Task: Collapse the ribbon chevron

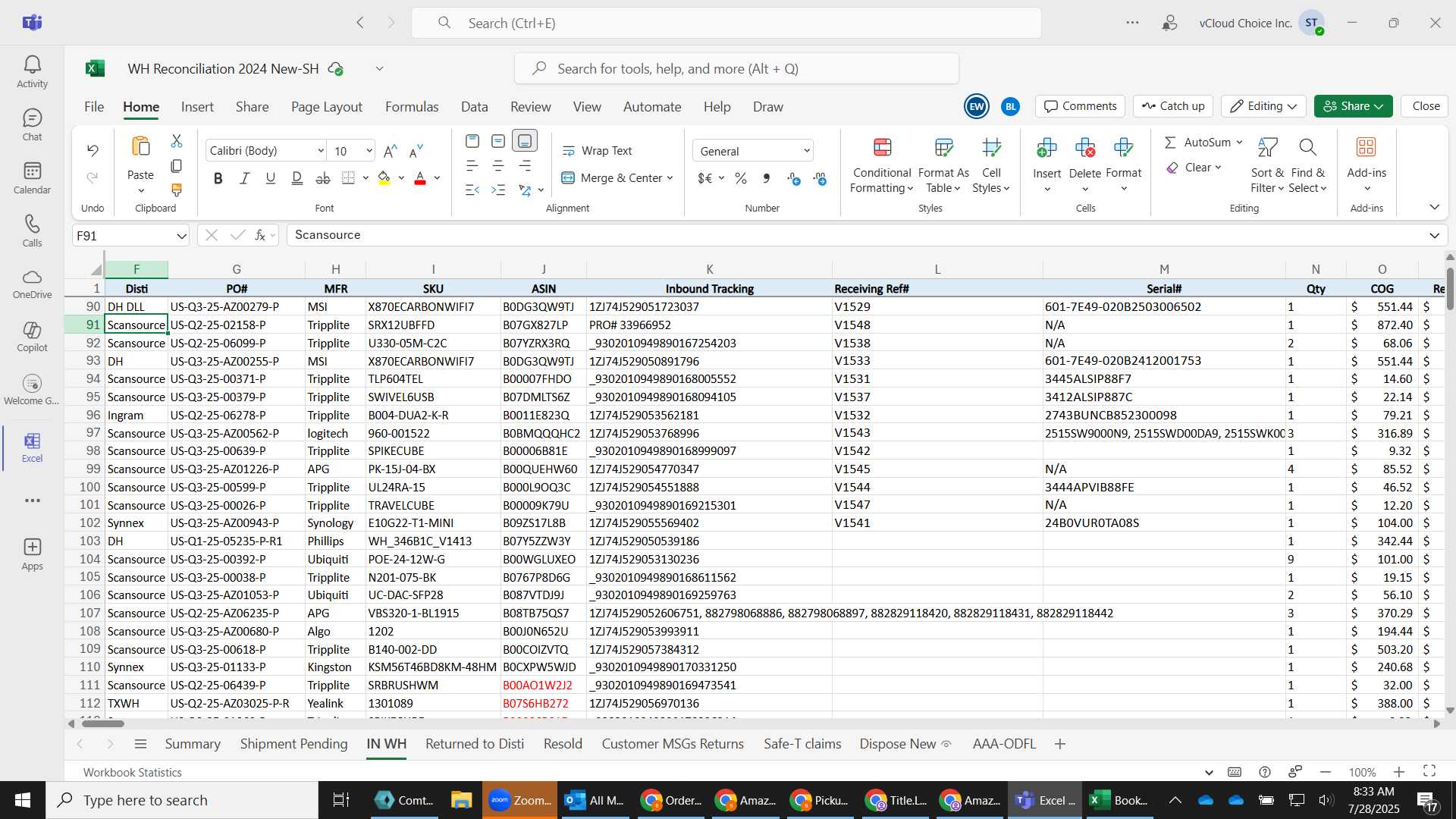Action: 1434,207
